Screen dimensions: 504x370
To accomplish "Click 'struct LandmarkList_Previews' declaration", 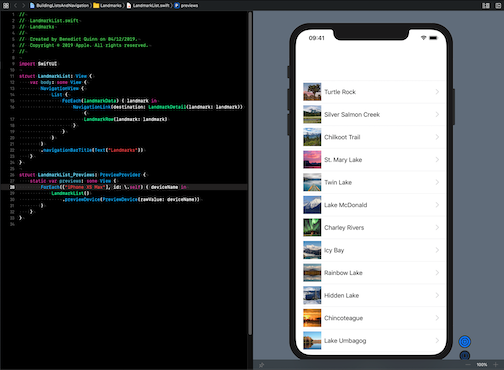I will coord(82,175).
